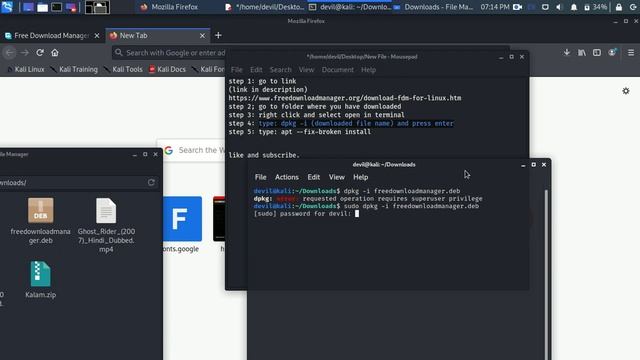Viewport: 640px width, 360px height.
Task: Open the Kali Tools bookmark
Action: pos(123,69)
